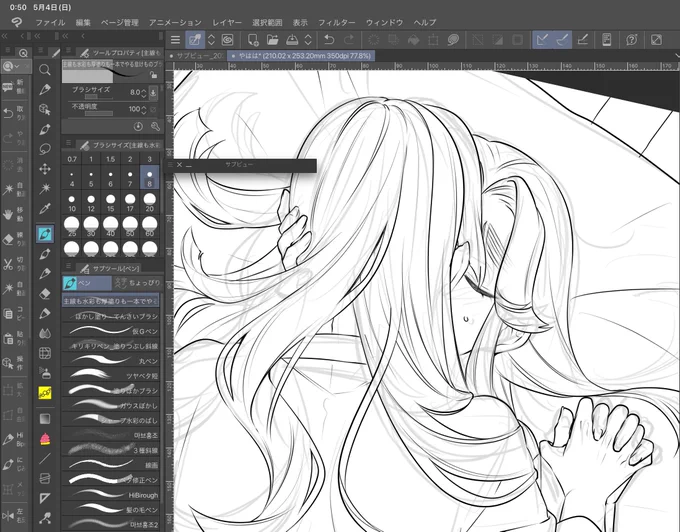Screen dimensions: 680x532
Task: Switch to the サブビュー canvas tab
Action: [196, 56]
